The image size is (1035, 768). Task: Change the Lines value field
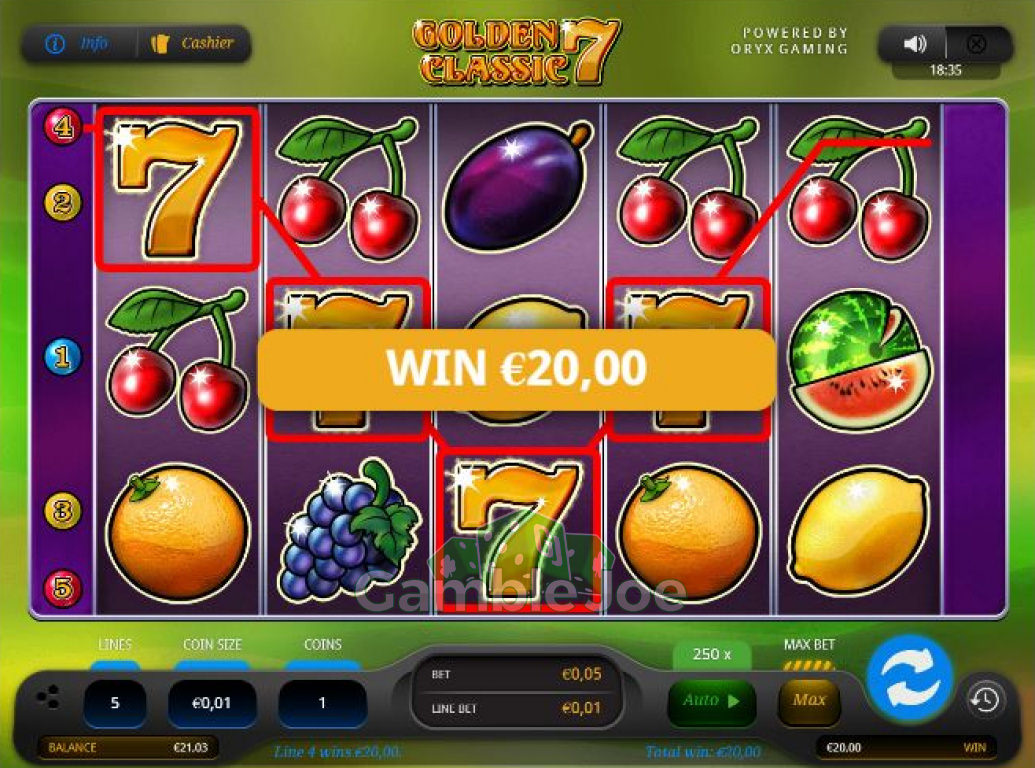[x=115, y=703]
